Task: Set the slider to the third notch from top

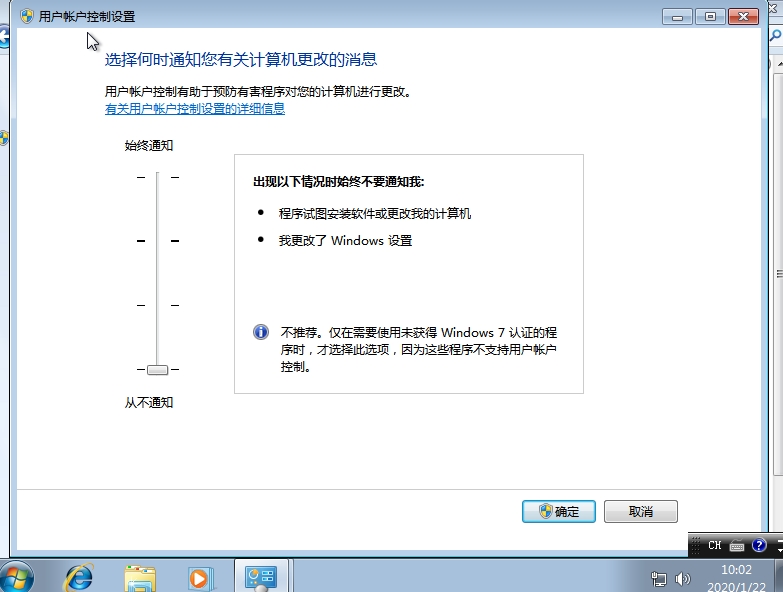Action: click(x=157, y=305)
